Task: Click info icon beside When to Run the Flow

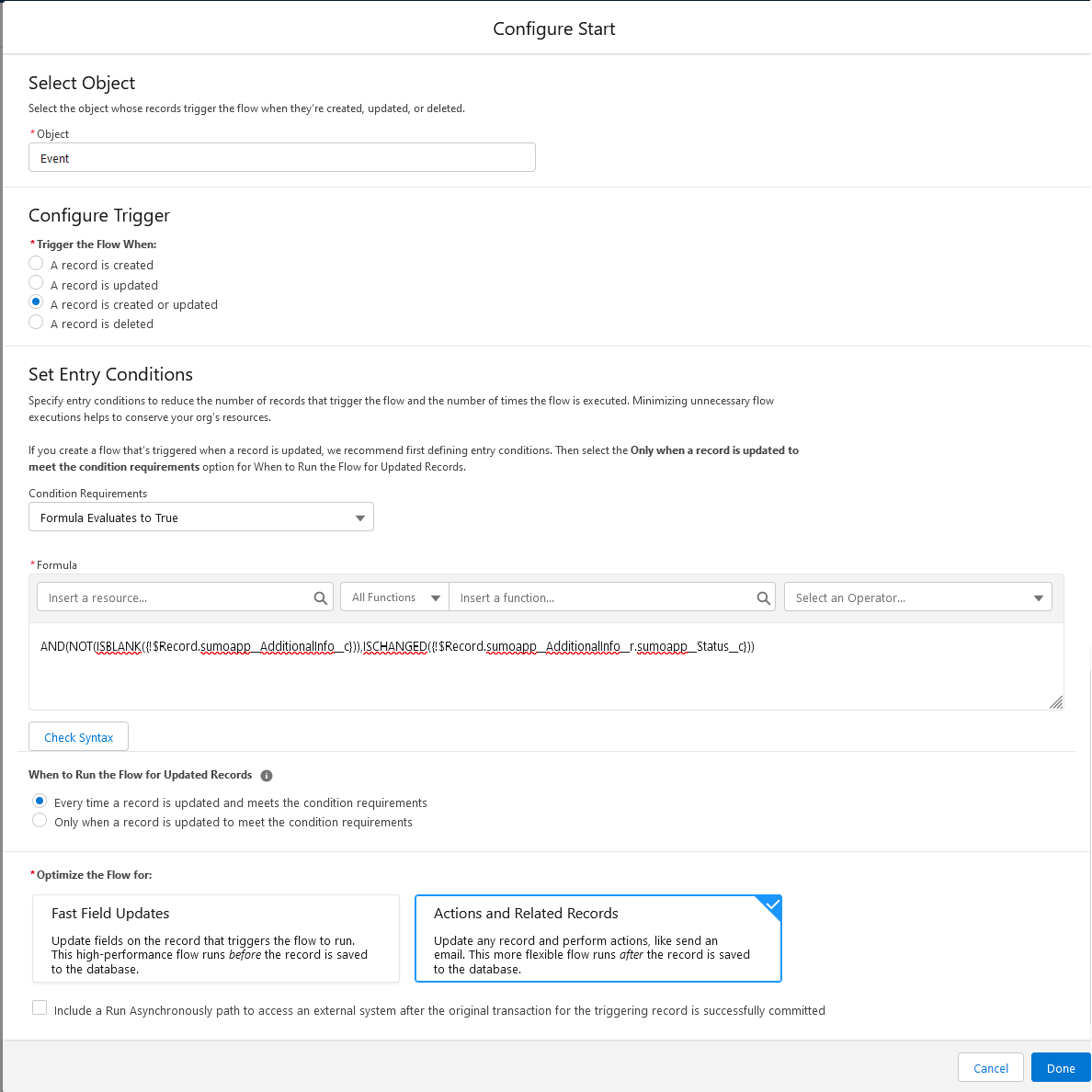Action: click(x=267, y=776)
